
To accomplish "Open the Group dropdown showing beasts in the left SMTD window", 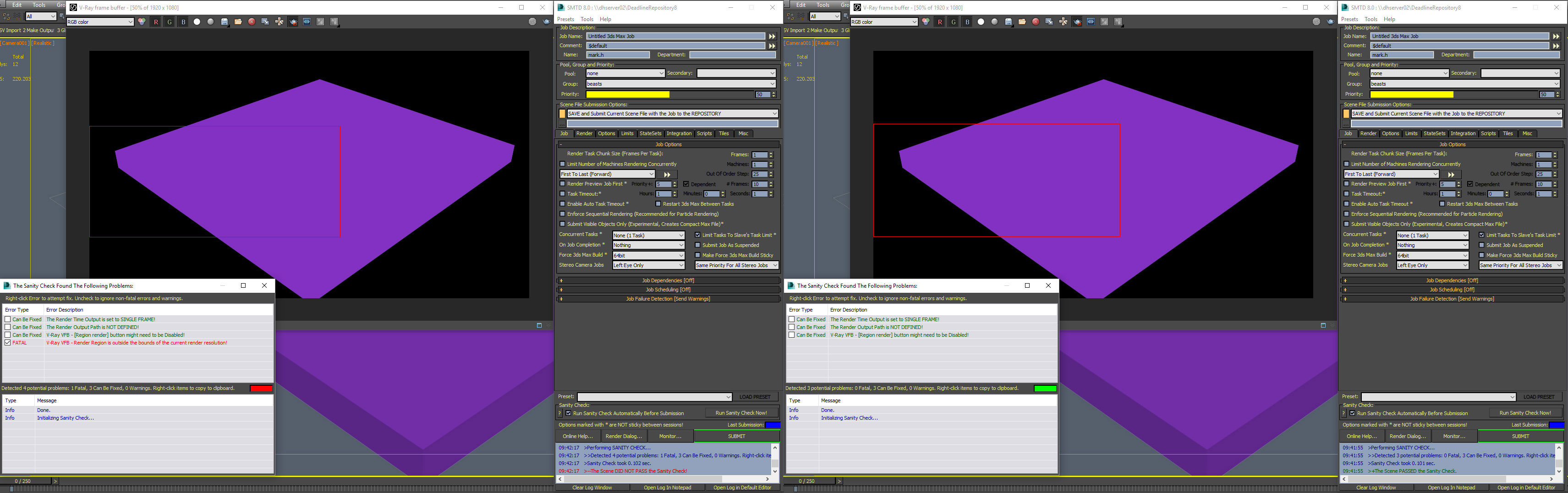I will 680,84.
